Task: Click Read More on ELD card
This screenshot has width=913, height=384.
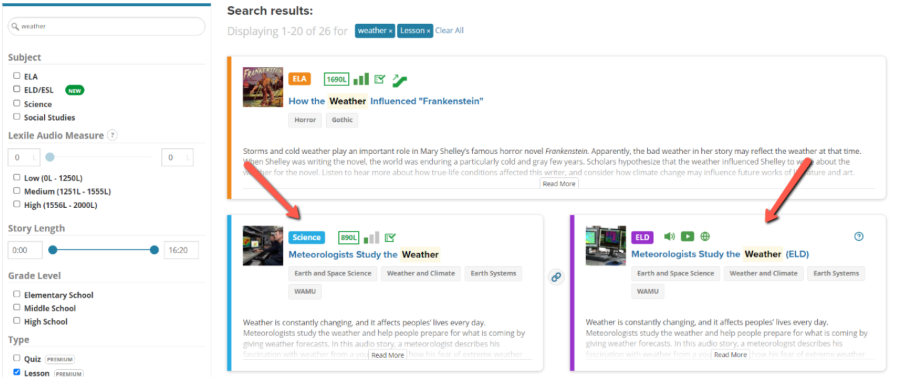Action: (730, 354)
